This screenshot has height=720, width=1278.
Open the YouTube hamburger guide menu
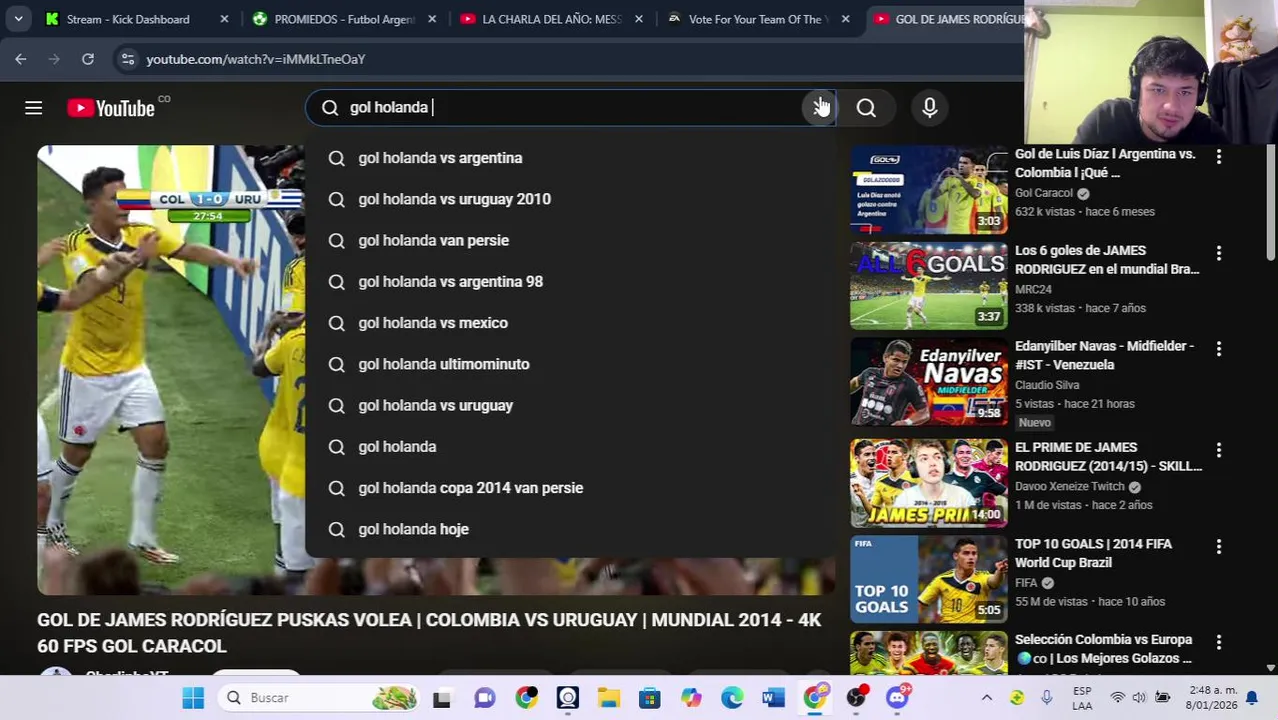[33, 108]
